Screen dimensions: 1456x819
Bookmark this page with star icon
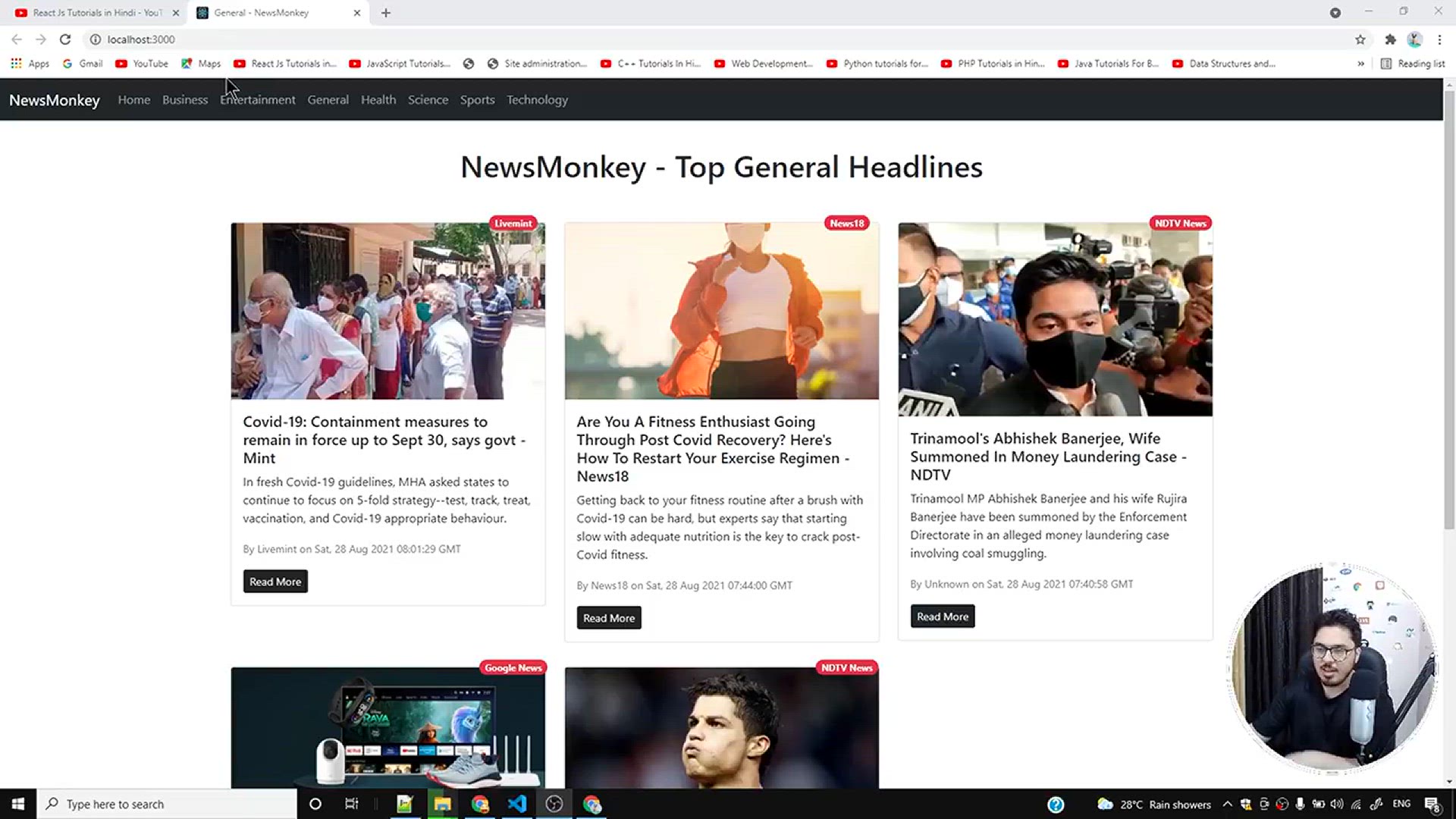click(x=1360, y=39)
